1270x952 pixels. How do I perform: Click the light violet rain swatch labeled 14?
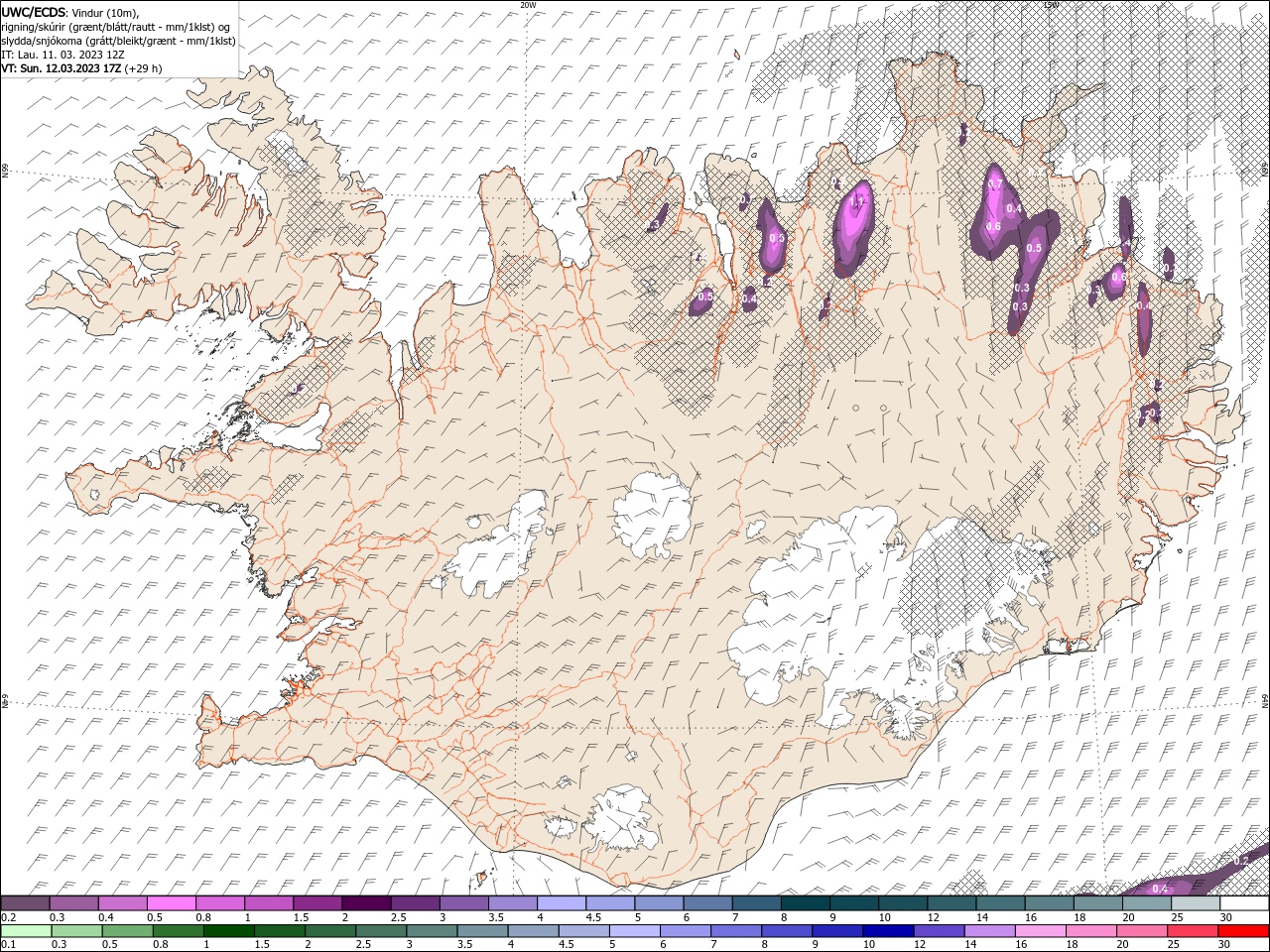click(989, 931)
